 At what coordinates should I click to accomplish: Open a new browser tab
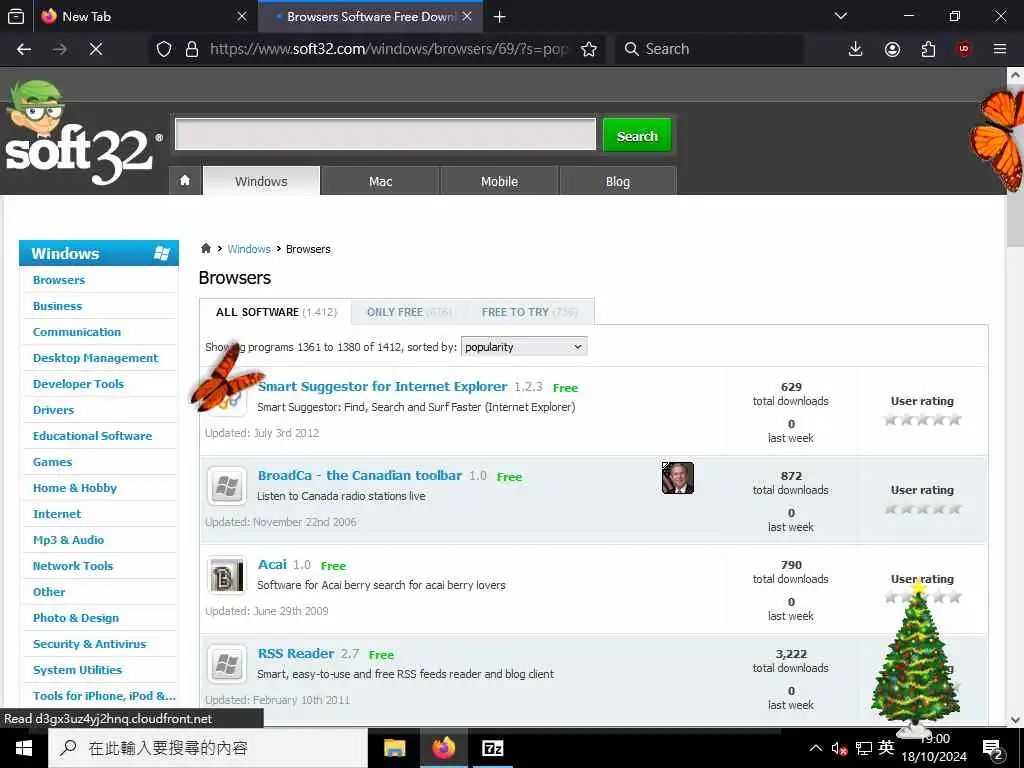click(500, 16)
